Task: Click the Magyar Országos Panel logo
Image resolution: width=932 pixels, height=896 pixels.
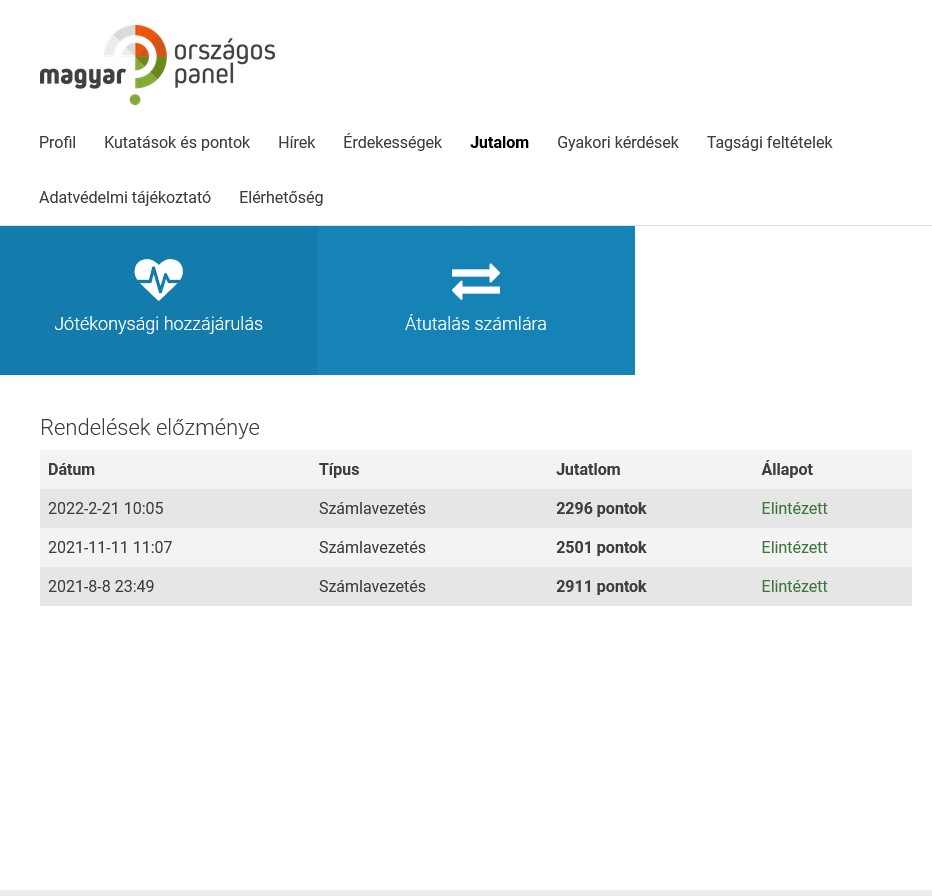Action: (x=157, y=65)
